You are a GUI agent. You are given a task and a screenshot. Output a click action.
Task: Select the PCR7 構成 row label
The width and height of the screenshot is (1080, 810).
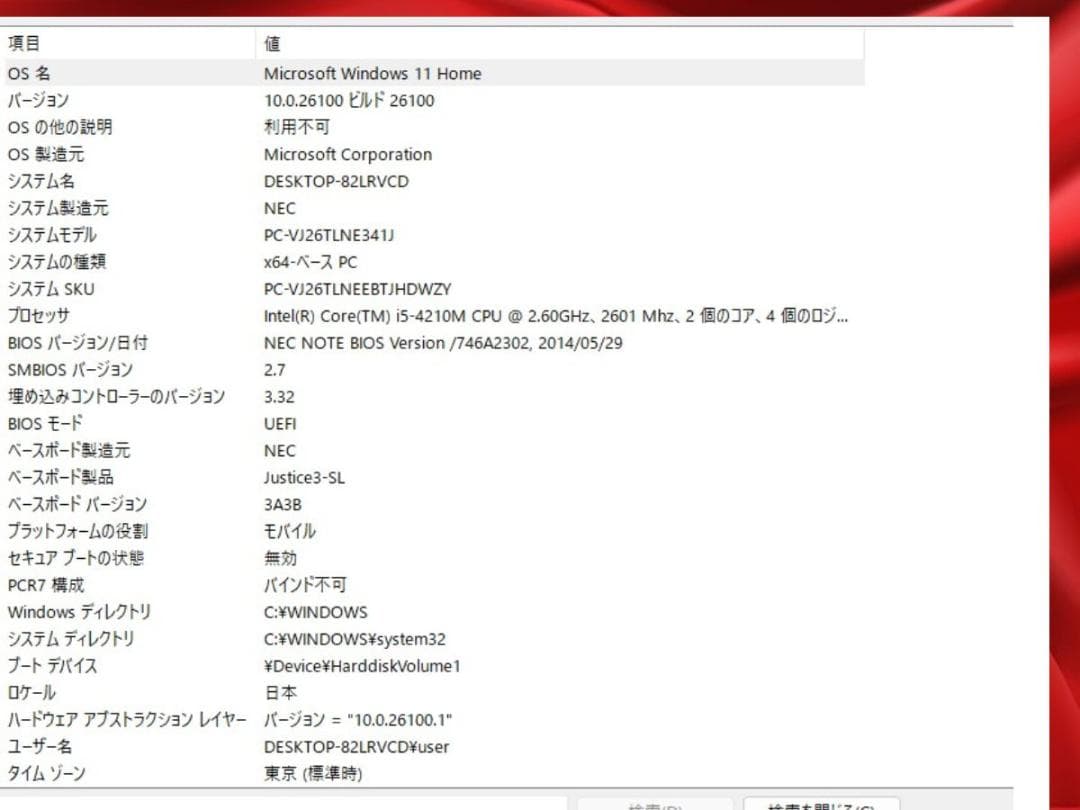point(45,585)
